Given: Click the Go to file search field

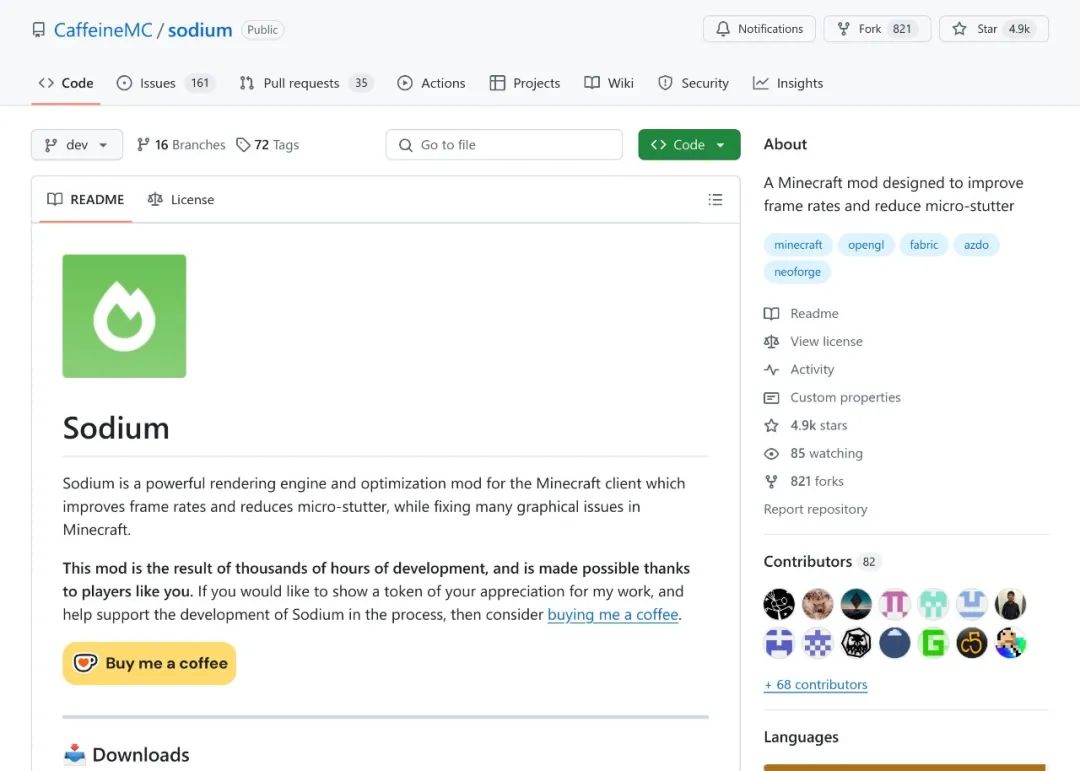Looking at the screenshot, I should click(504, 145).
